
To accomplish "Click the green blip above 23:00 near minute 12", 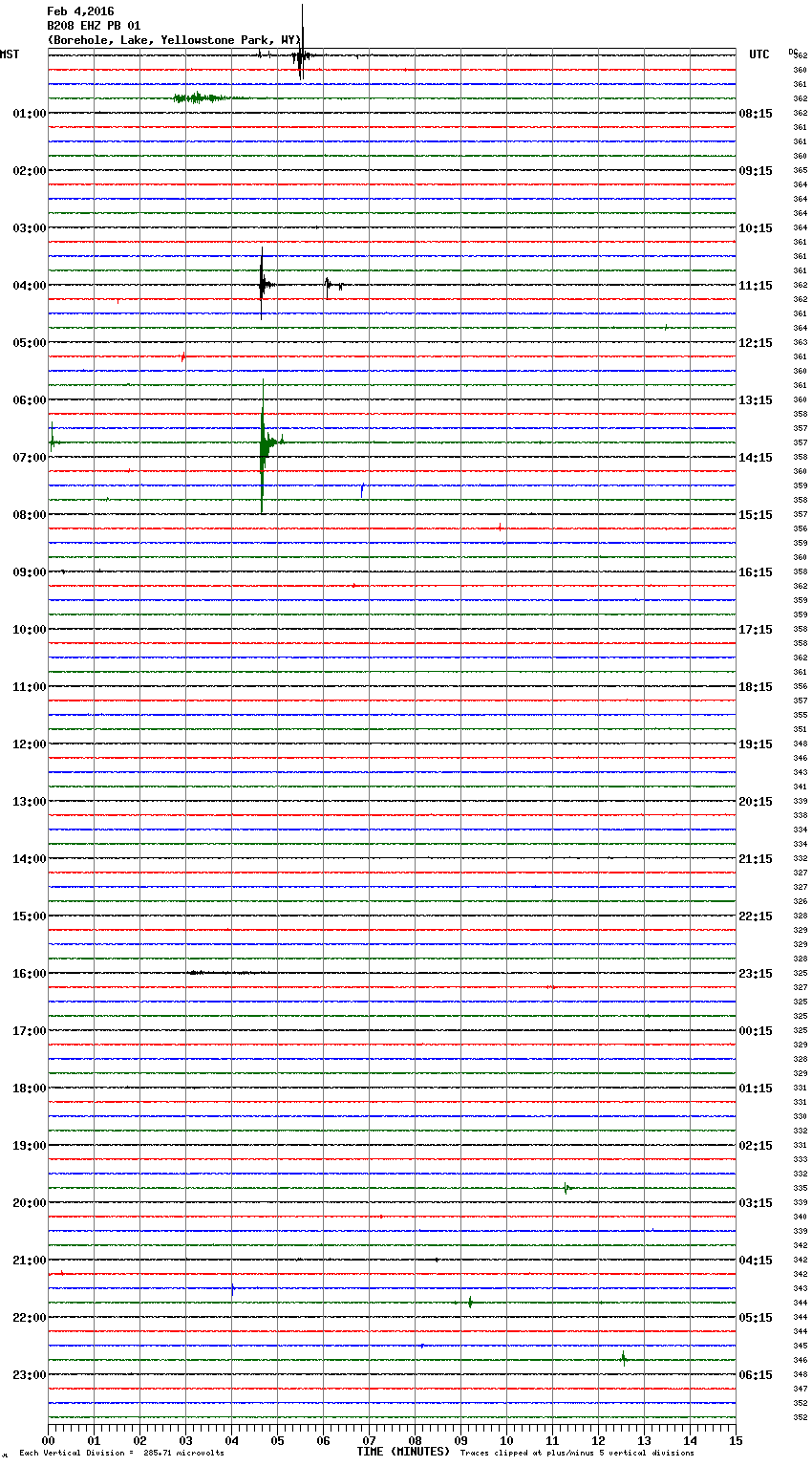I will [x=623, y=1358].
